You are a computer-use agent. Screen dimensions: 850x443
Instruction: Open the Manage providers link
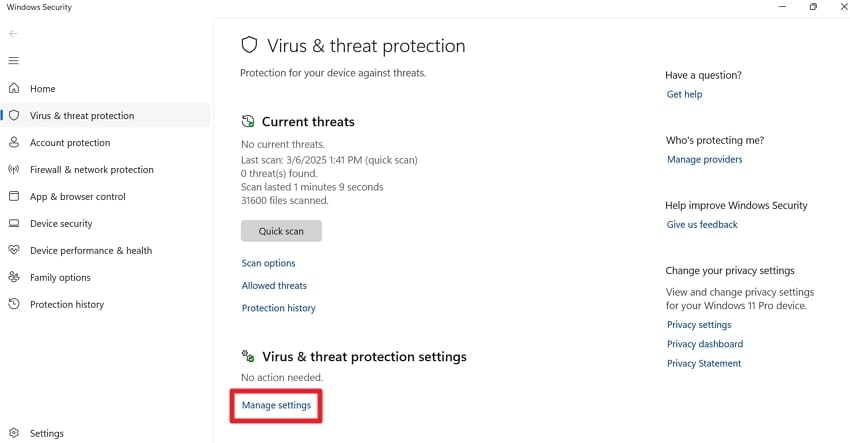(704, 160)
